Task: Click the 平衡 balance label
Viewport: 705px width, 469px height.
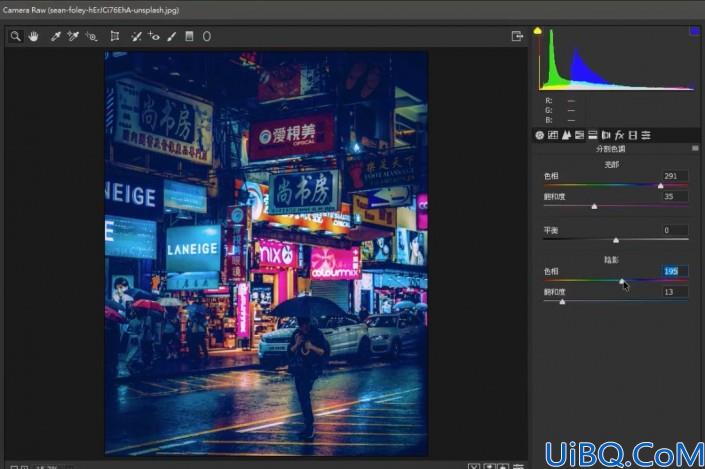Action: click(551, 230)
